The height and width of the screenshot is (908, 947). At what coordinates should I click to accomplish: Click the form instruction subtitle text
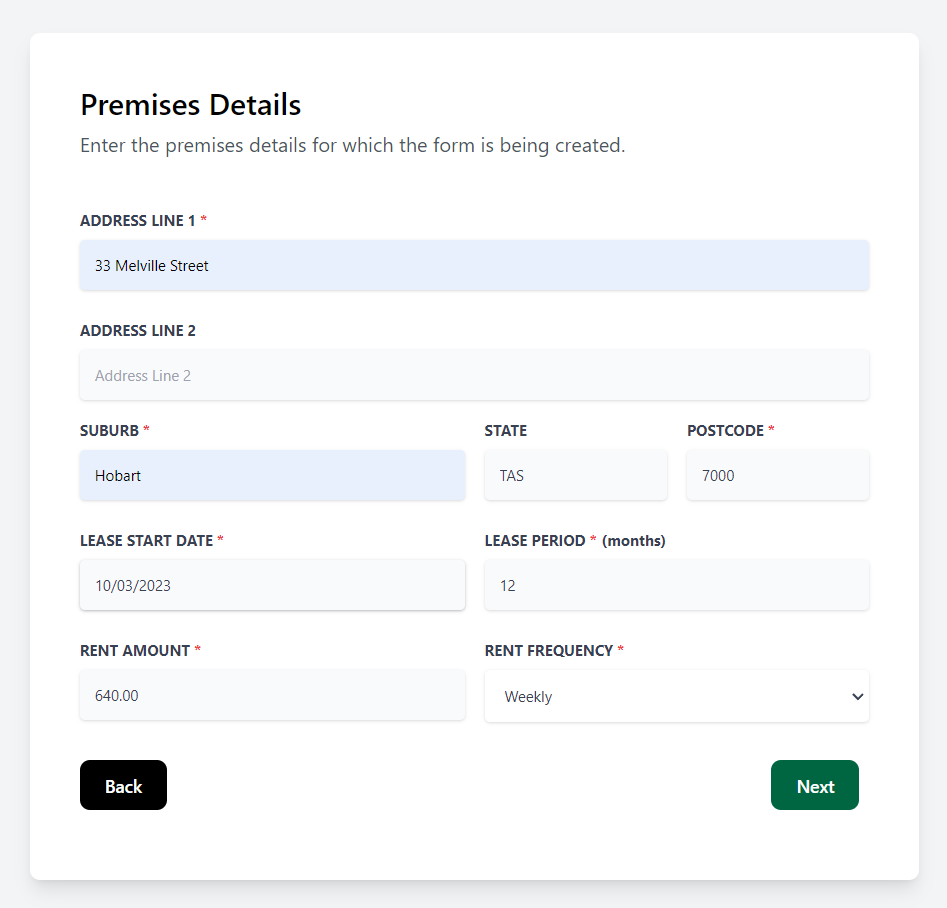(352, 145)
